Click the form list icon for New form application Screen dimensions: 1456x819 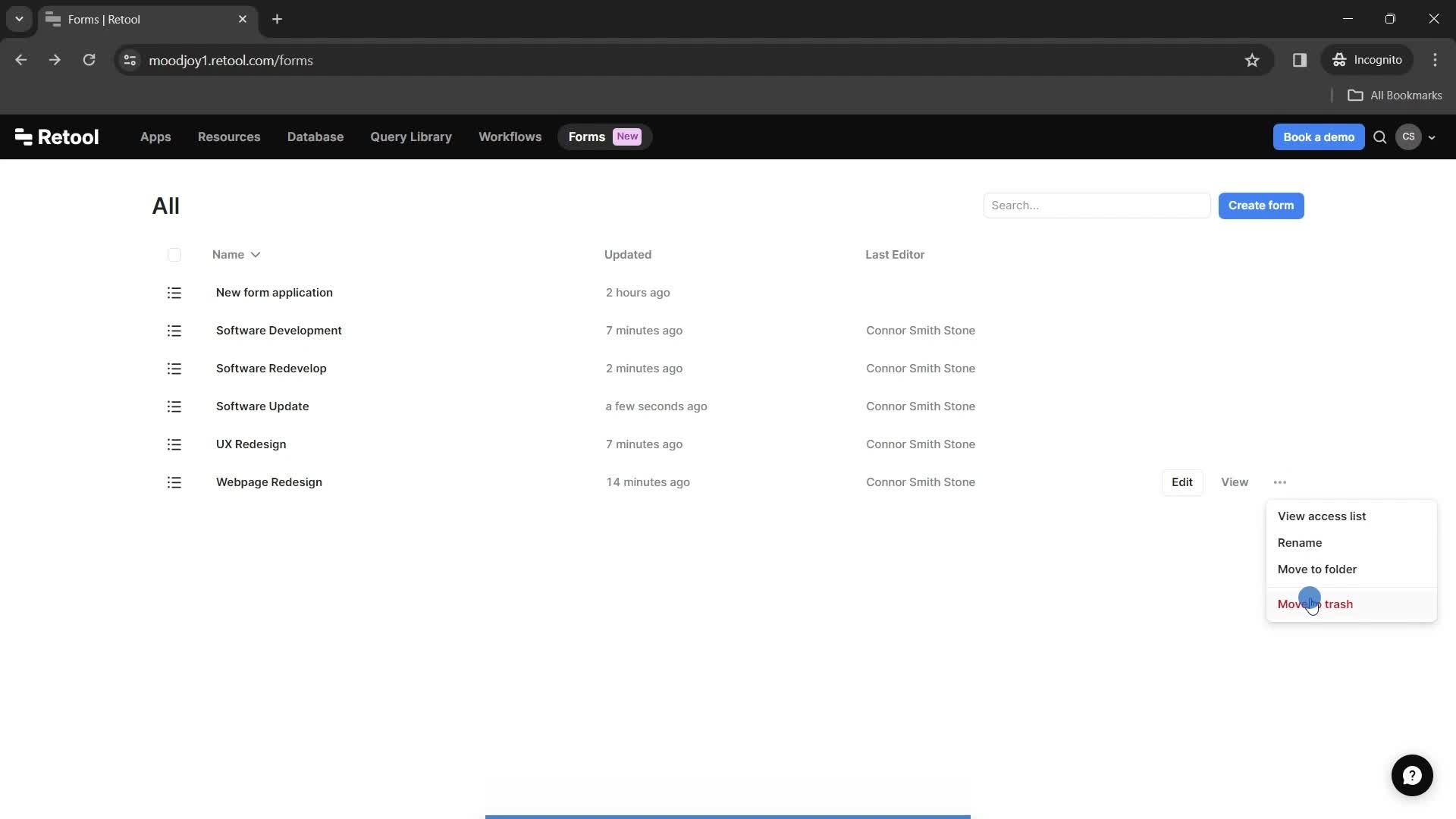174,292
